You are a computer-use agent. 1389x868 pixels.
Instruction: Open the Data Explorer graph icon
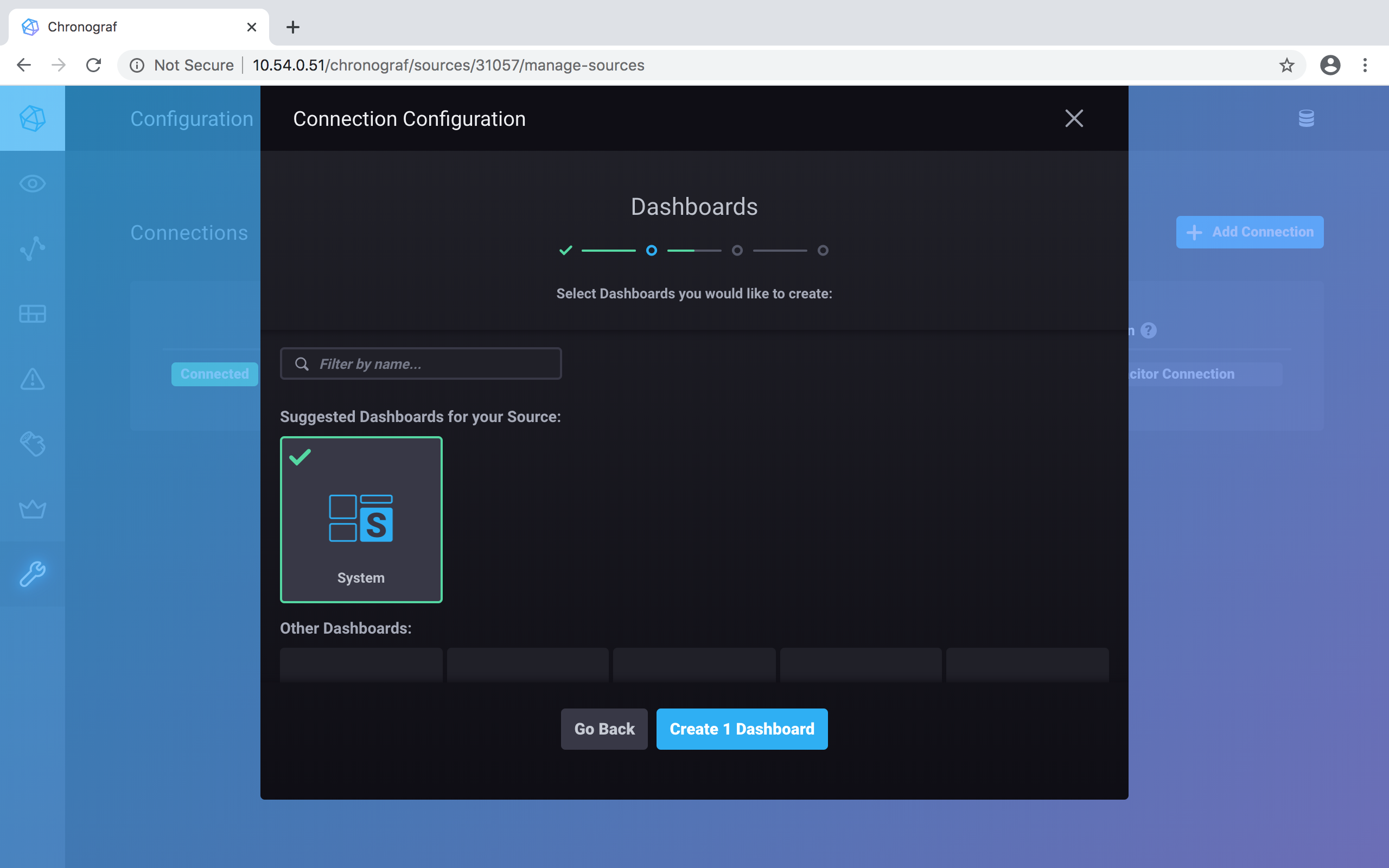click(x=32, y=248)
